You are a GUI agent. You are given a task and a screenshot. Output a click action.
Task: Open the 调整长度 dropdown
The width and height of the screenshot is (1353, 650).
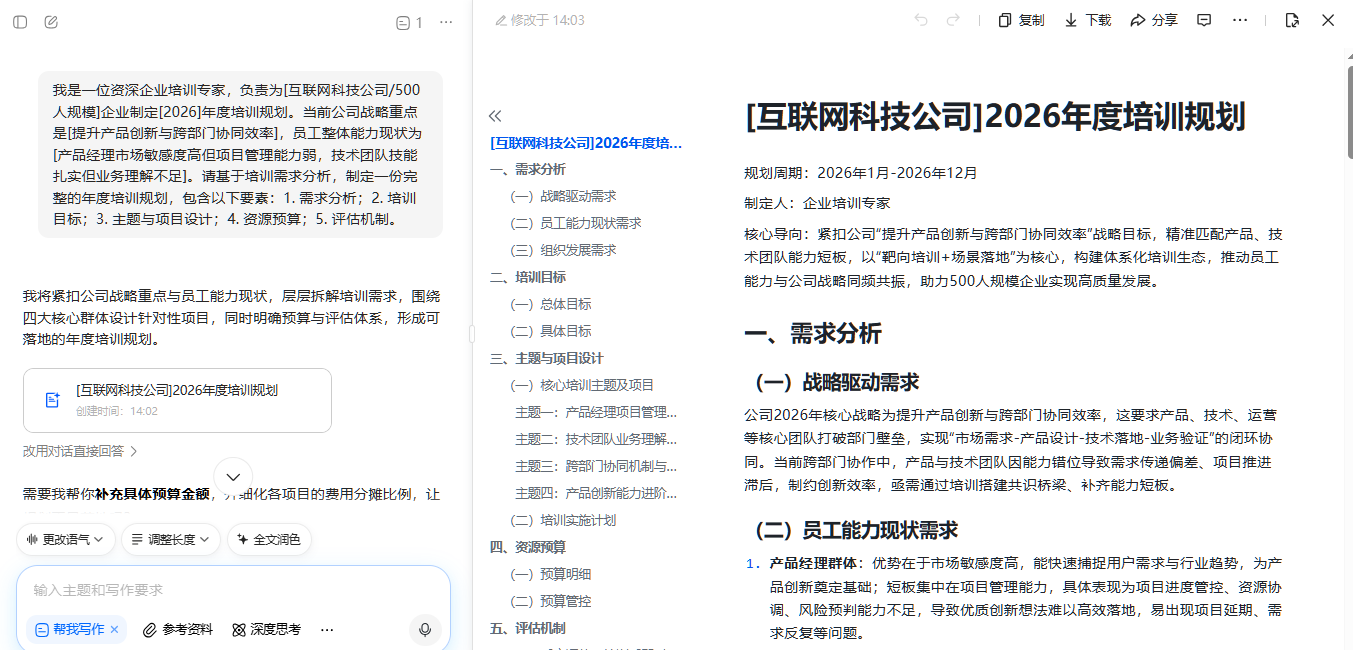coord(171,540)
